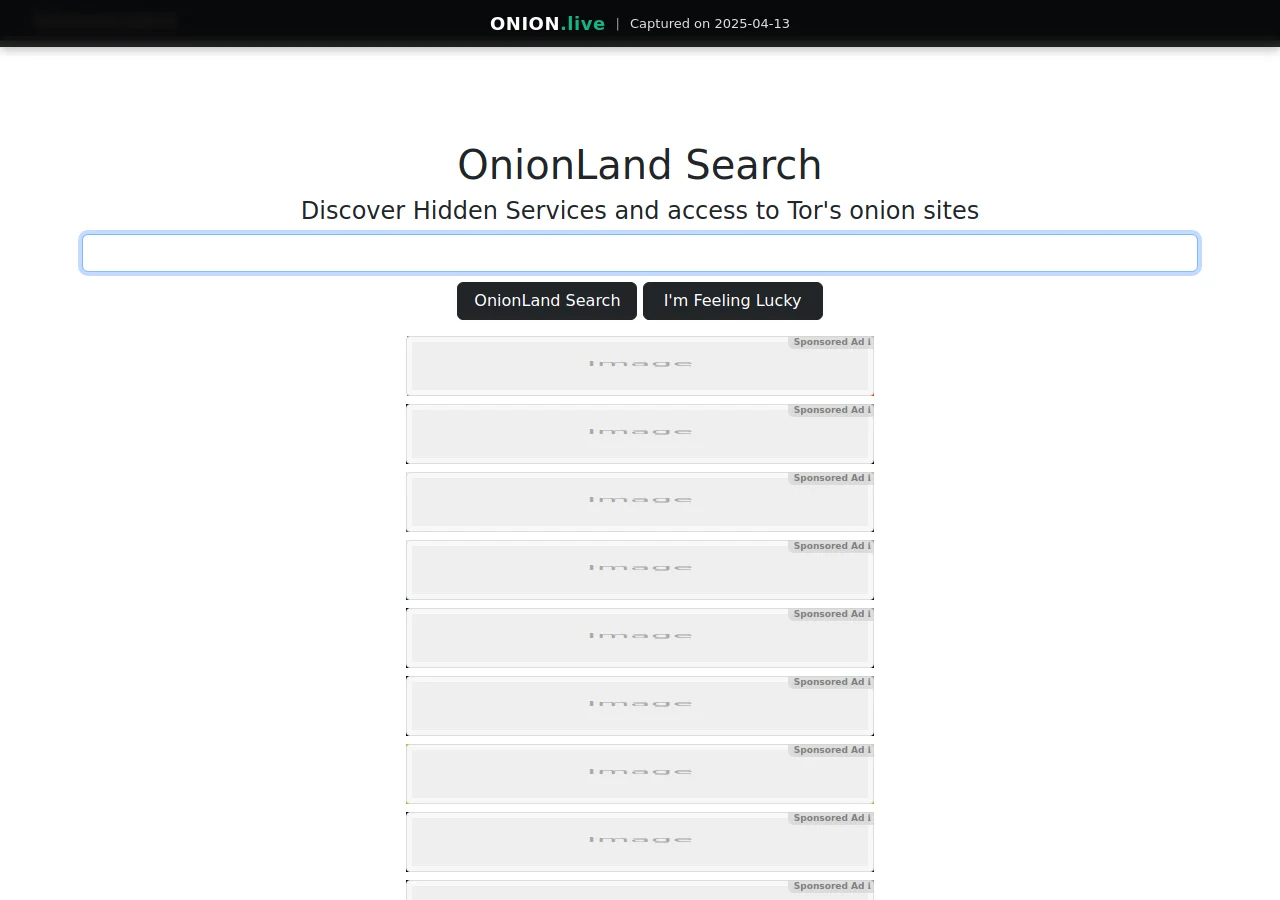Open the info icon on the third Sponsored Ad
This screenshot has width=1280, height=900.
coord(868,477)
